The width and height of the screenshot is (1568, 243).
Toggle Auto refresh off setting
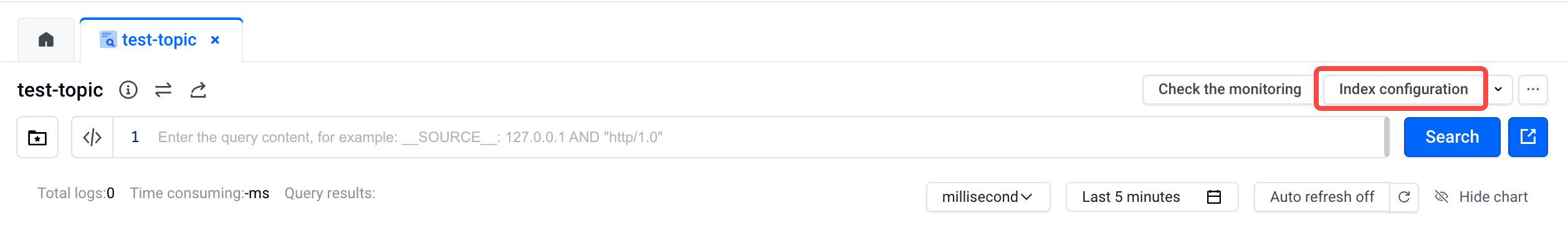(1322, 197)
